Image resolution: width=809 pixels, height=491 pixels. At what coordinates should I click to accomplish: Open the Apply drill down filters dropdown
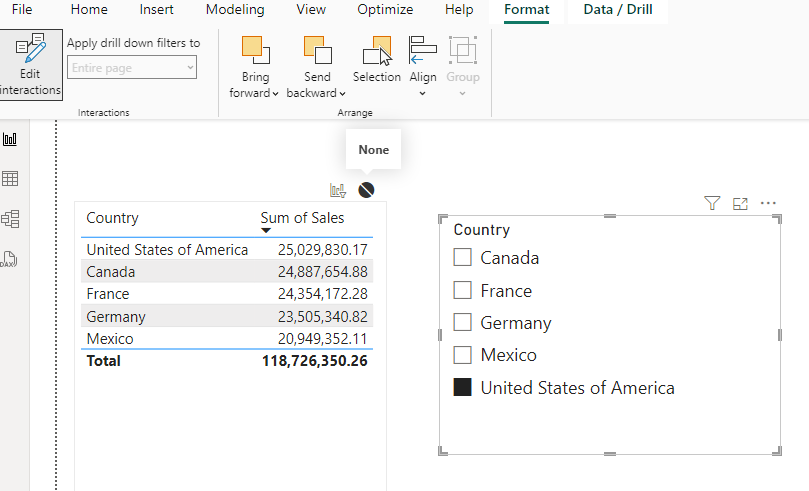click(x=132, y=68)
